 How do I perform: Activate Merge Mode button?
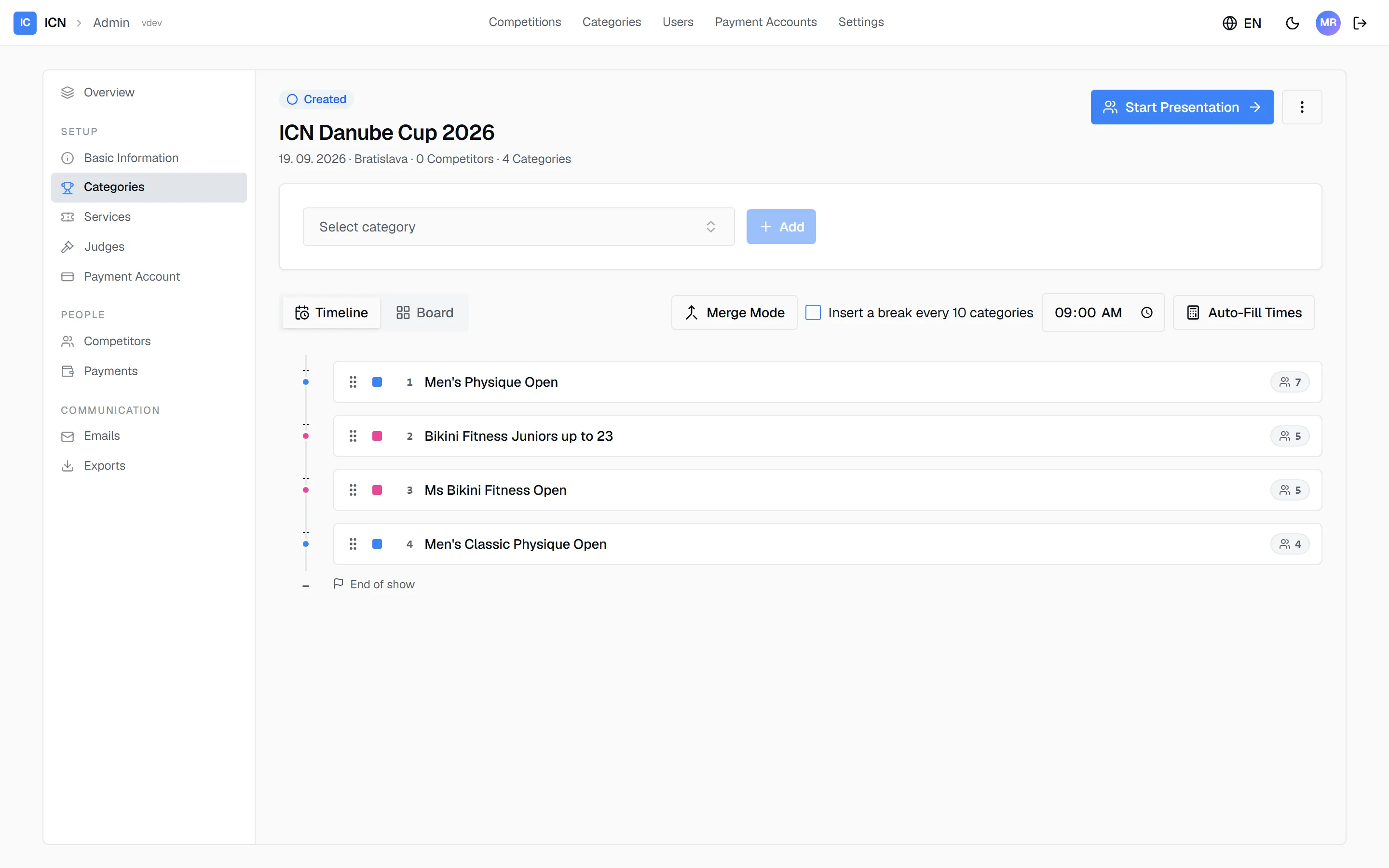[734, 312]
